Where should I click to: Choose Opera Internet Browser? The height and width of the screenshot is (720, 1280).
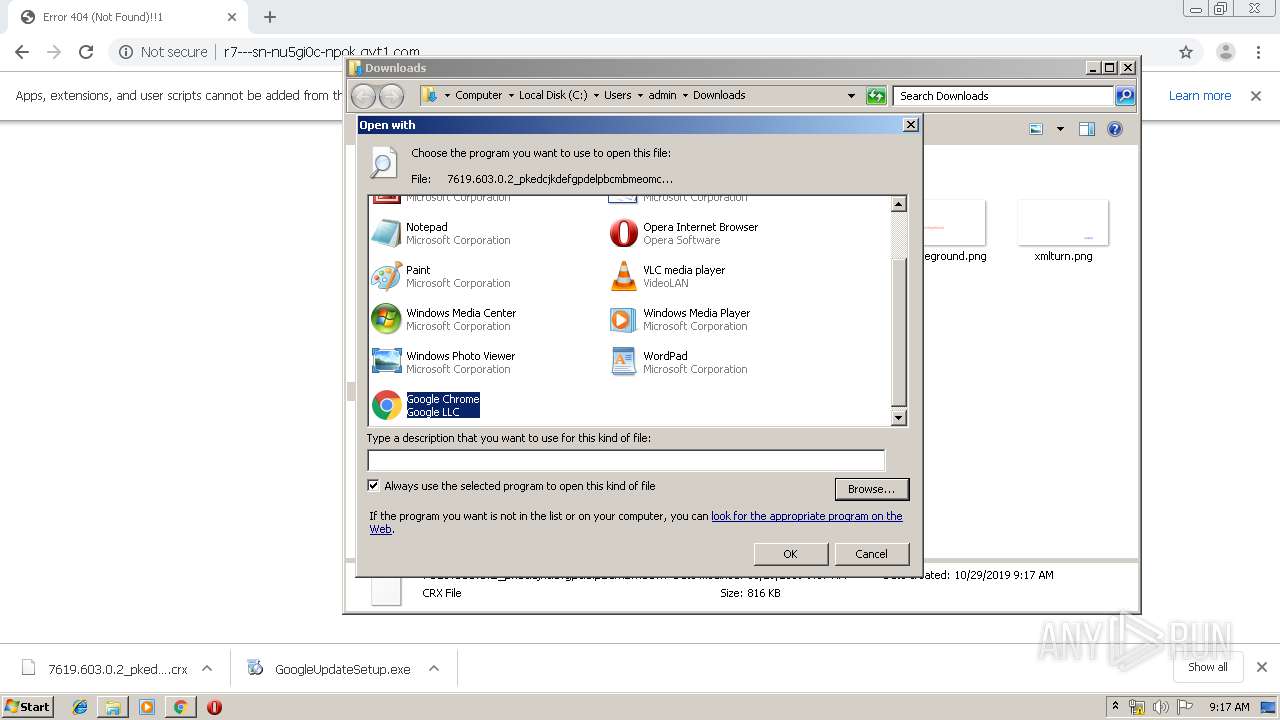point(684,233)
